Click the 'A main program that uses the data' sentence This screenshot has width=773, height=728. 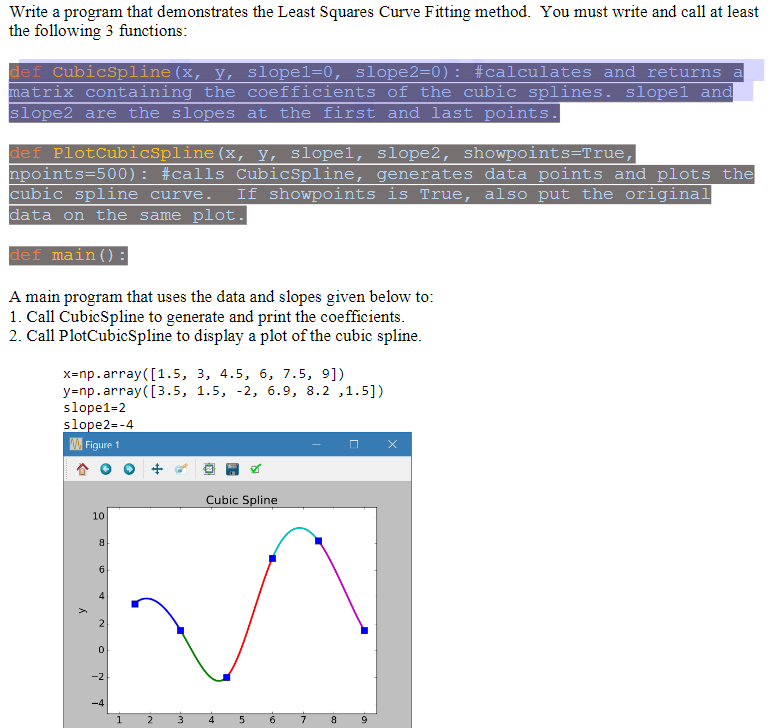point(221,297)
